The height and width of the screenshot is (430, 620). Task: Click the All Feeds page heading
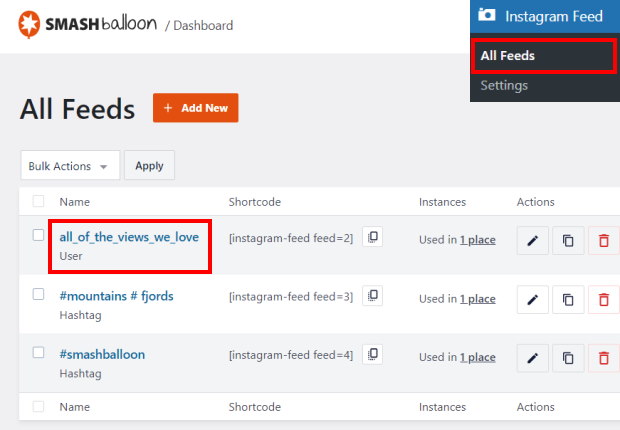tap(78, 109)
